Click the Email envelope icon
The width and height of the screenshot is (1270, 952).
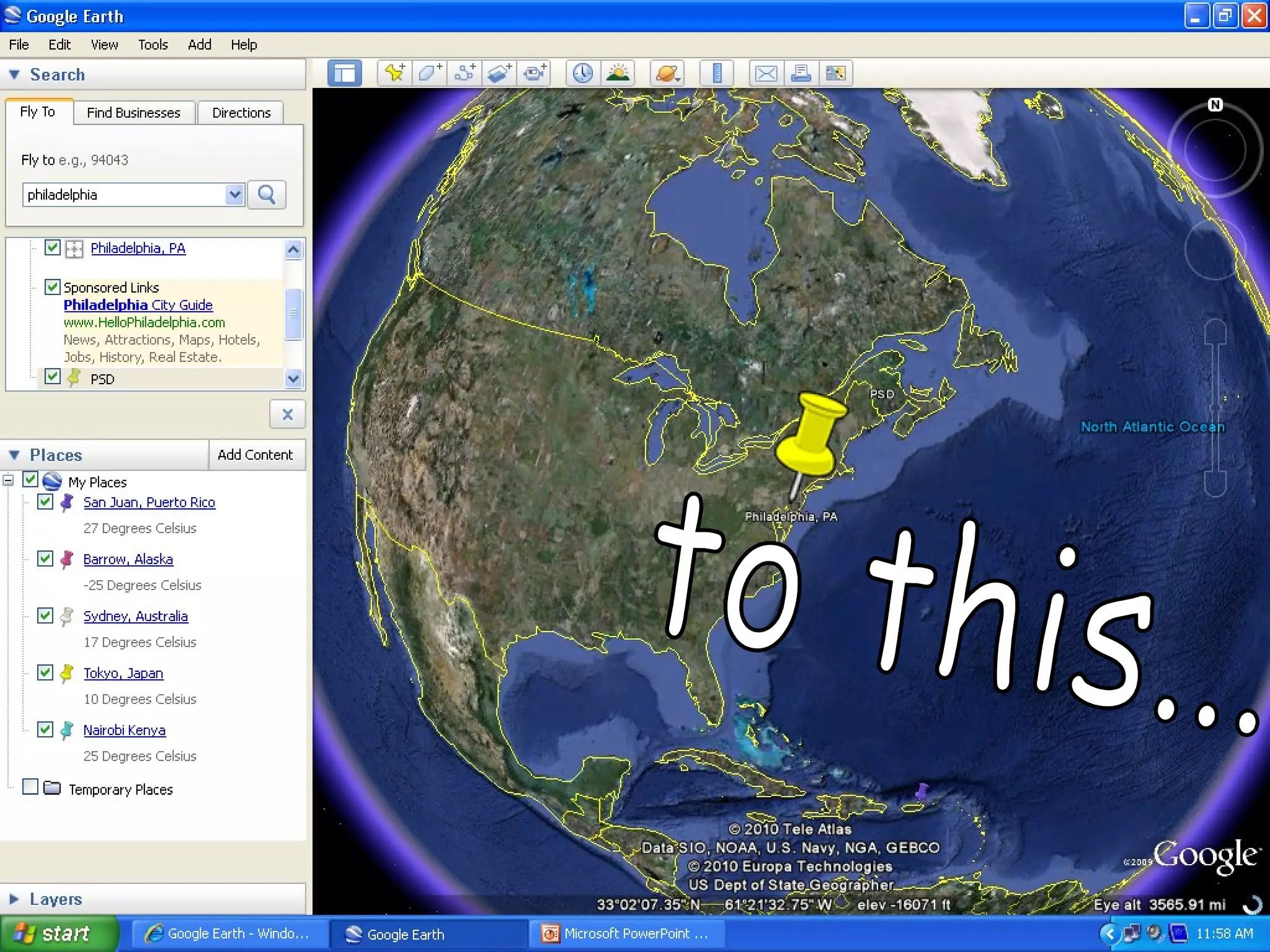(766, 73)
